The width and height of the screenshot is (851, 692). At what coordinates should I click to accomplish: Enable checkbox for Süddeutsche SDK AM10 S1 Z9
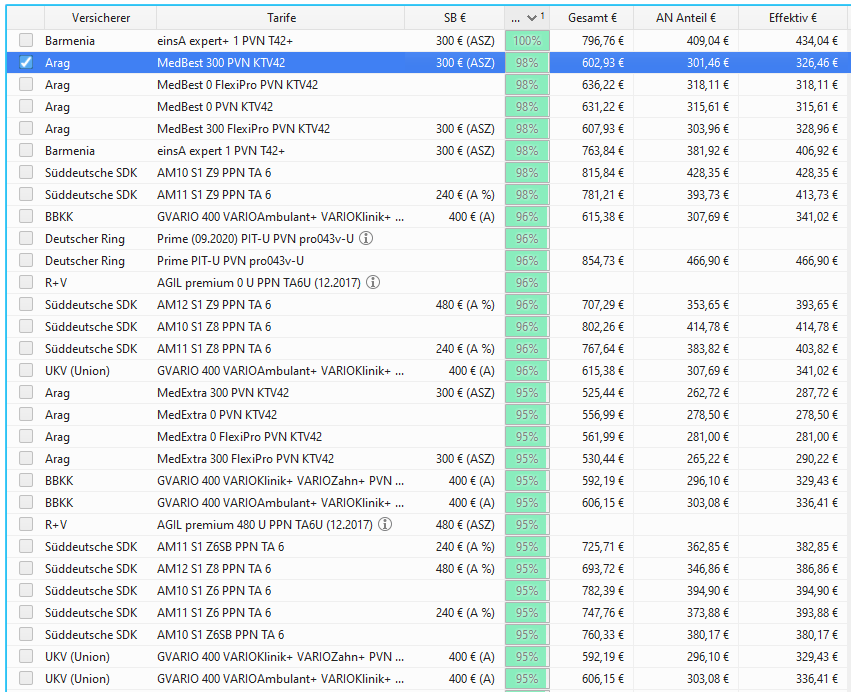(26, 172)
